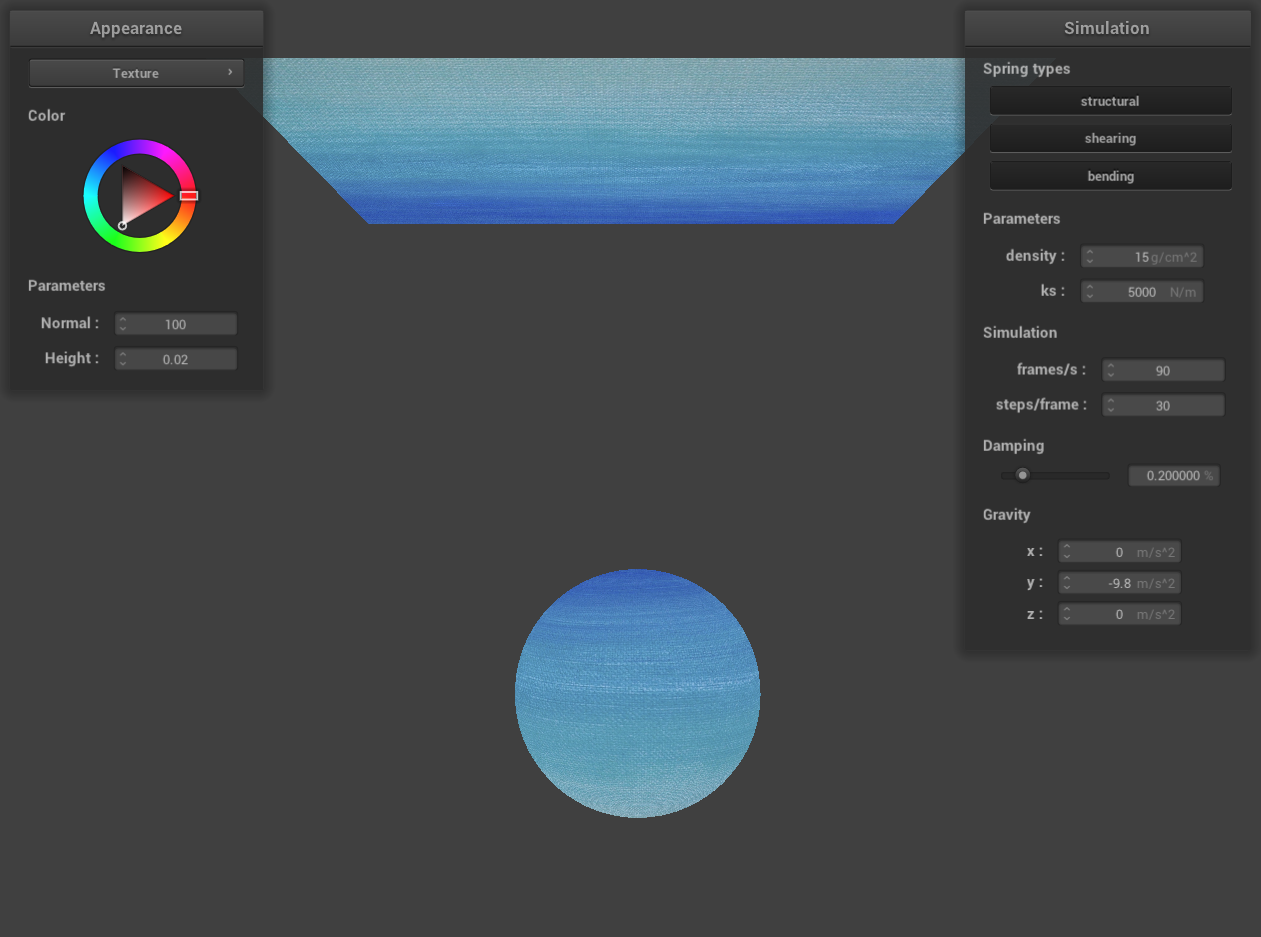
Task: Click the red hue selector handle
Action: pos(188,196)
